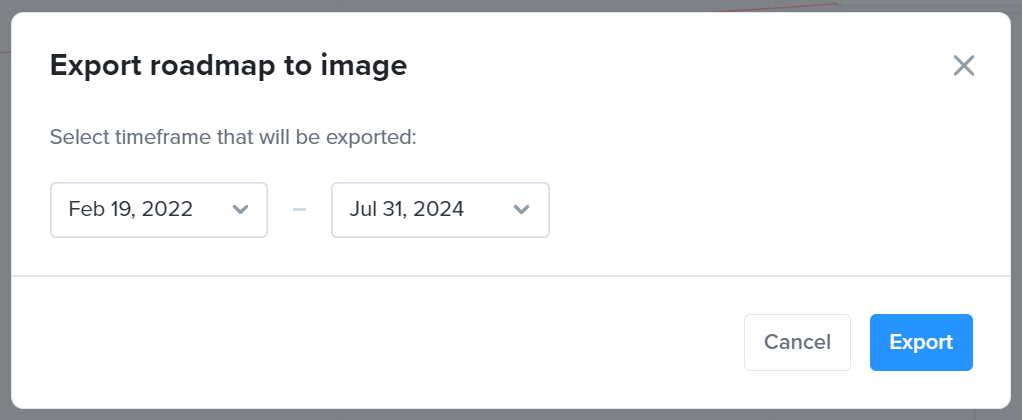Change the export end date field

[441, 210]
